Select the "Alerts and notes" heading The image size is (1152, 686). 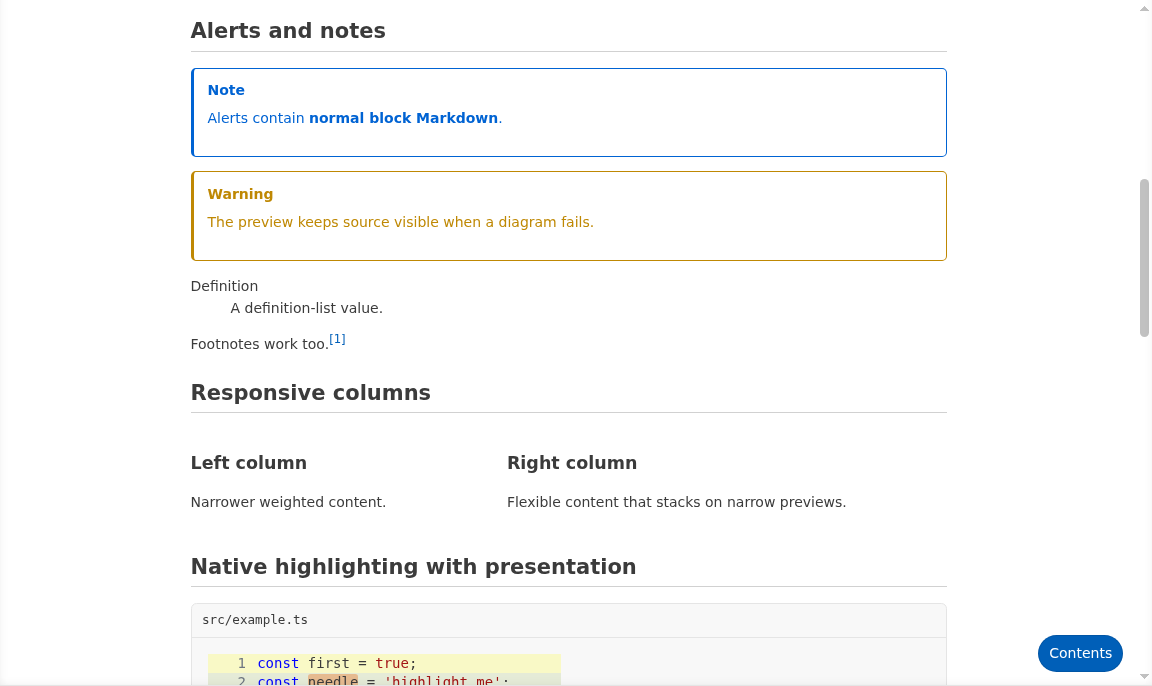click(288, 31)
